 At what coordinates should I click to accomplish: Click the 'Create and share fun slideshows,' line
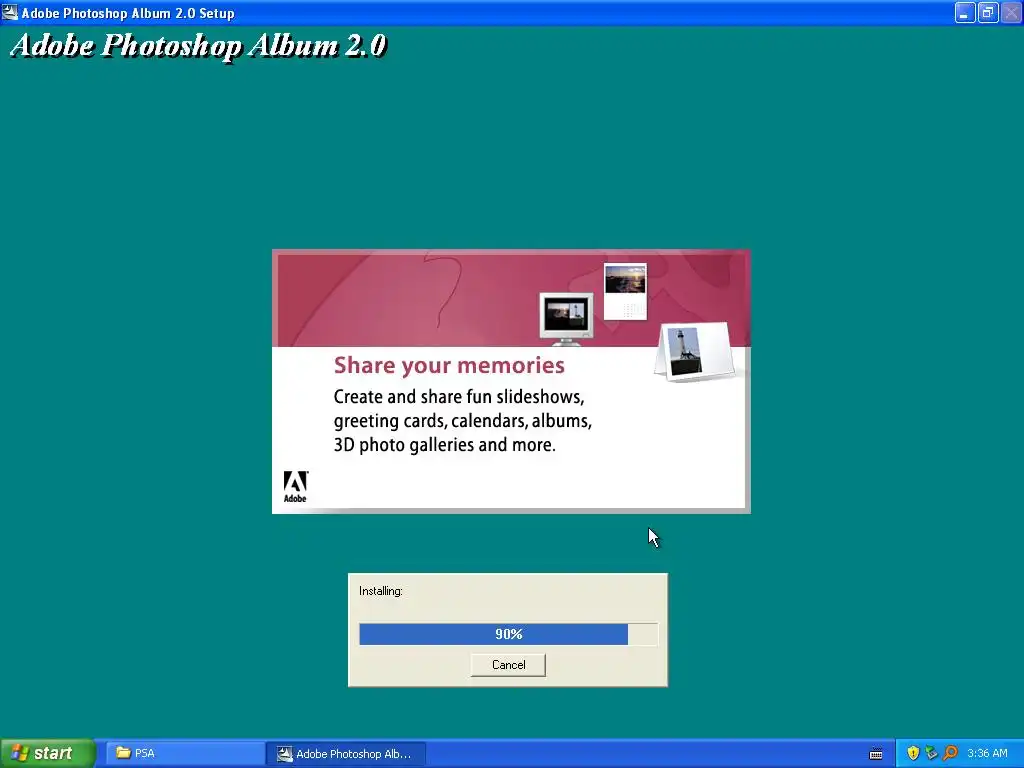click(x=459, y=397)
